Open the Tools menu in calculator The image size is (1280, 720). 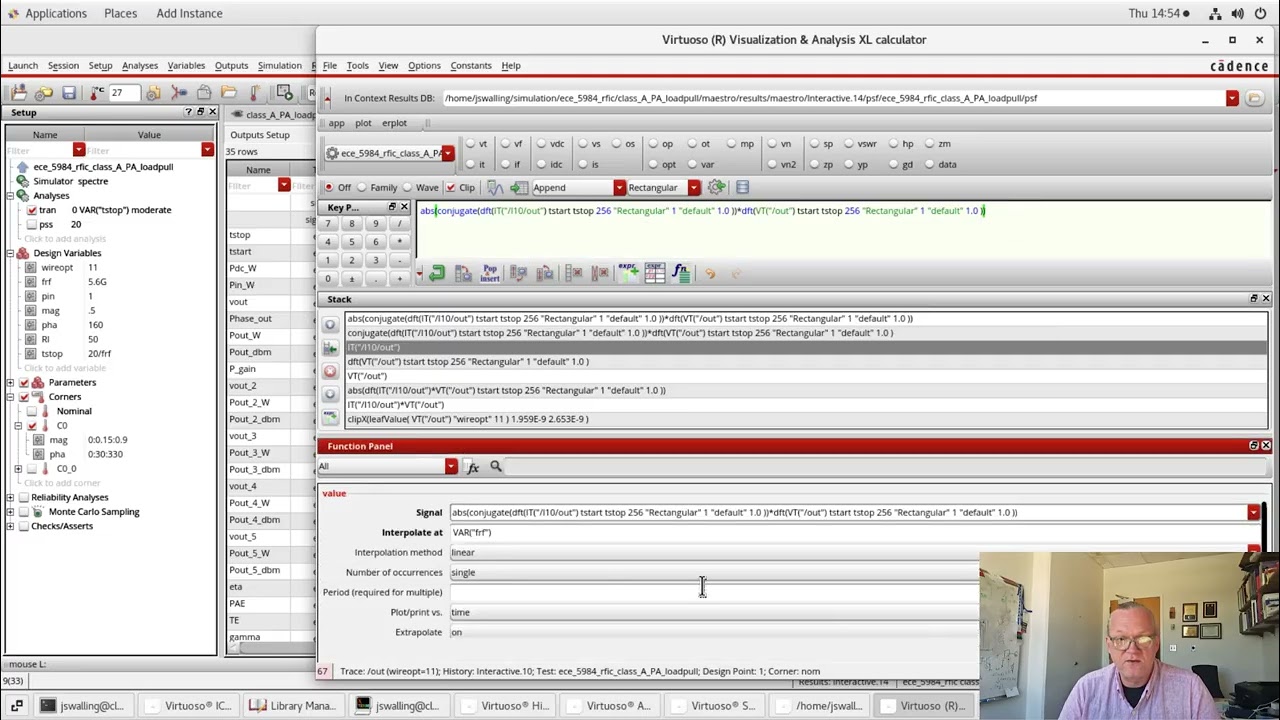pyautogui.click(x=357, y=65)
